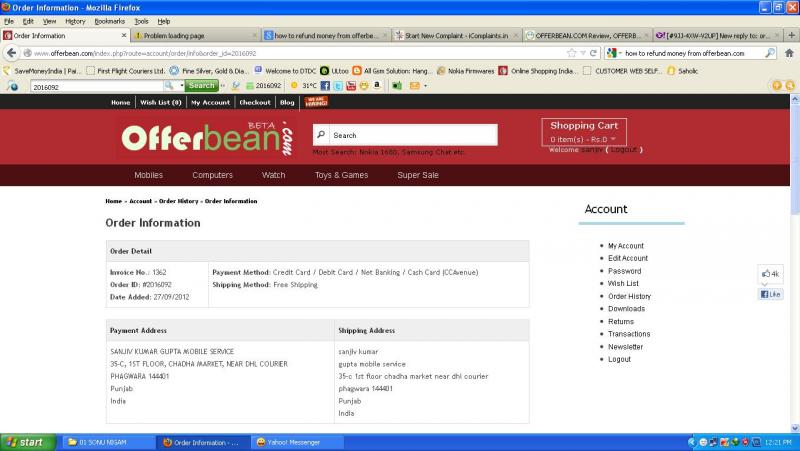The height and width of the screenshot is (451, 800).
Task: Click the home icon in the navigation bar
Action: pos(788,52)
